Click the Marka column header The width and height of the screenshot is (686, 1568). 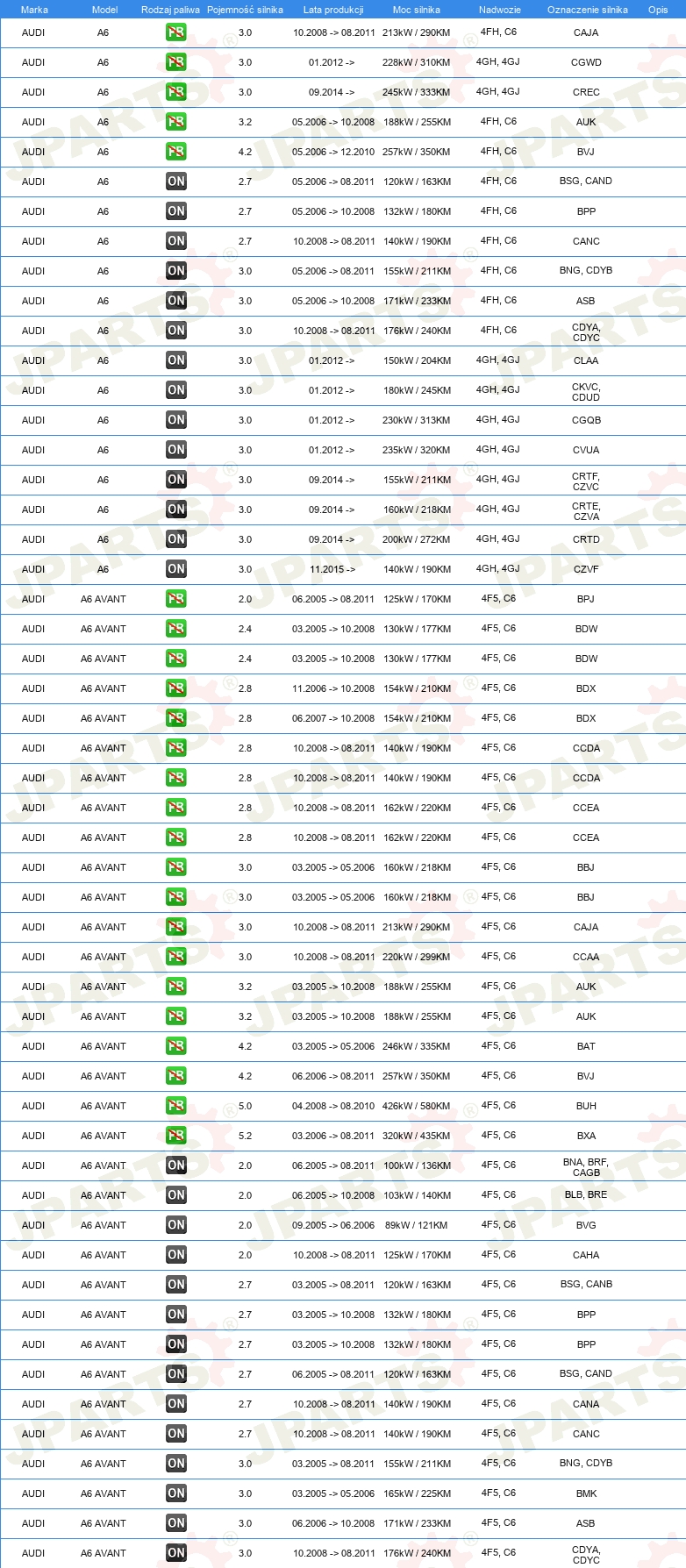click(34, 10)
